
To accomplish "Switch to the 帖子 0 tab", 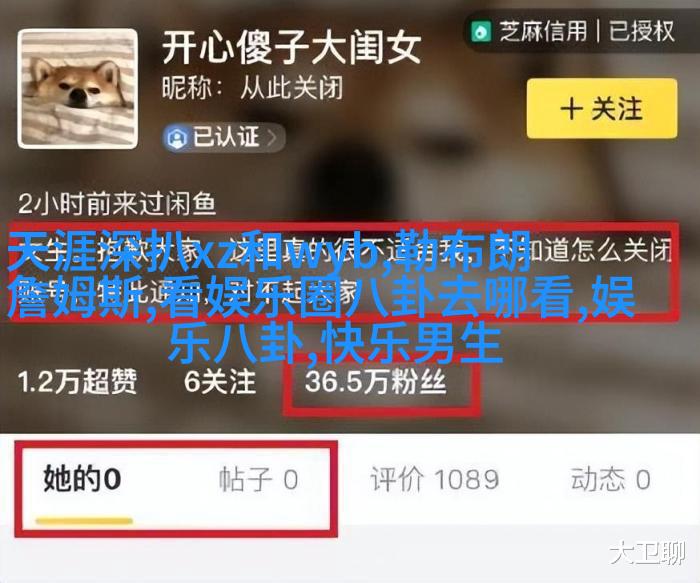I will pos(258,479).
